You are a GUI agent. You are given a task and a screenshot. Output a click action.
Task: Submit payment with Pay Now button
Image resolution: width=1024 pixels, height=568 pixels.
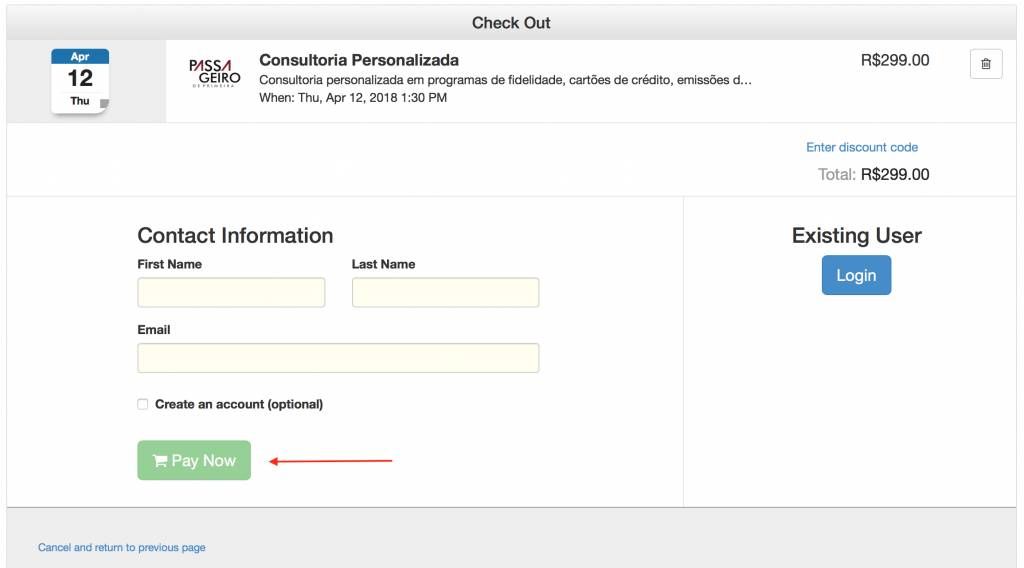coord(194,460)
